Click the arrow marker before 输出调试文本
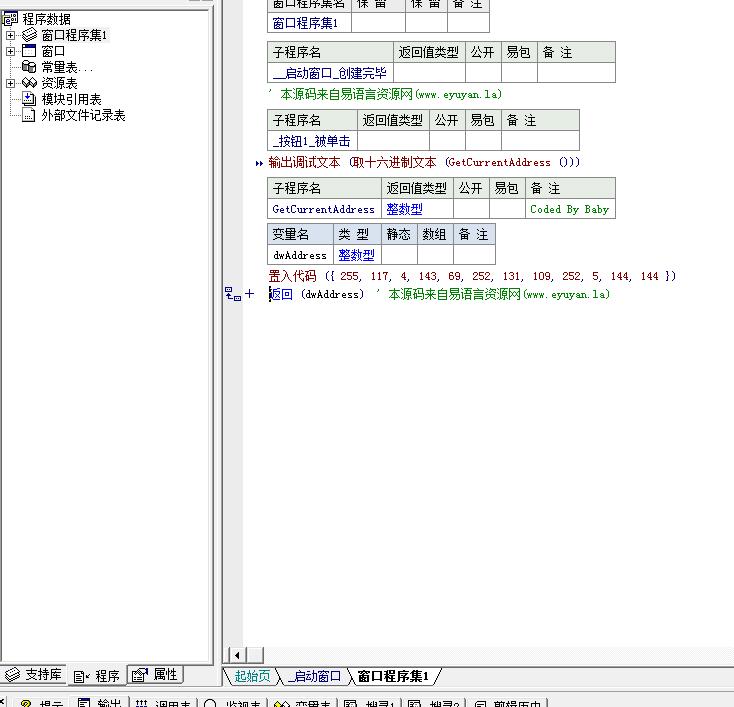 [x=259, y=163]
